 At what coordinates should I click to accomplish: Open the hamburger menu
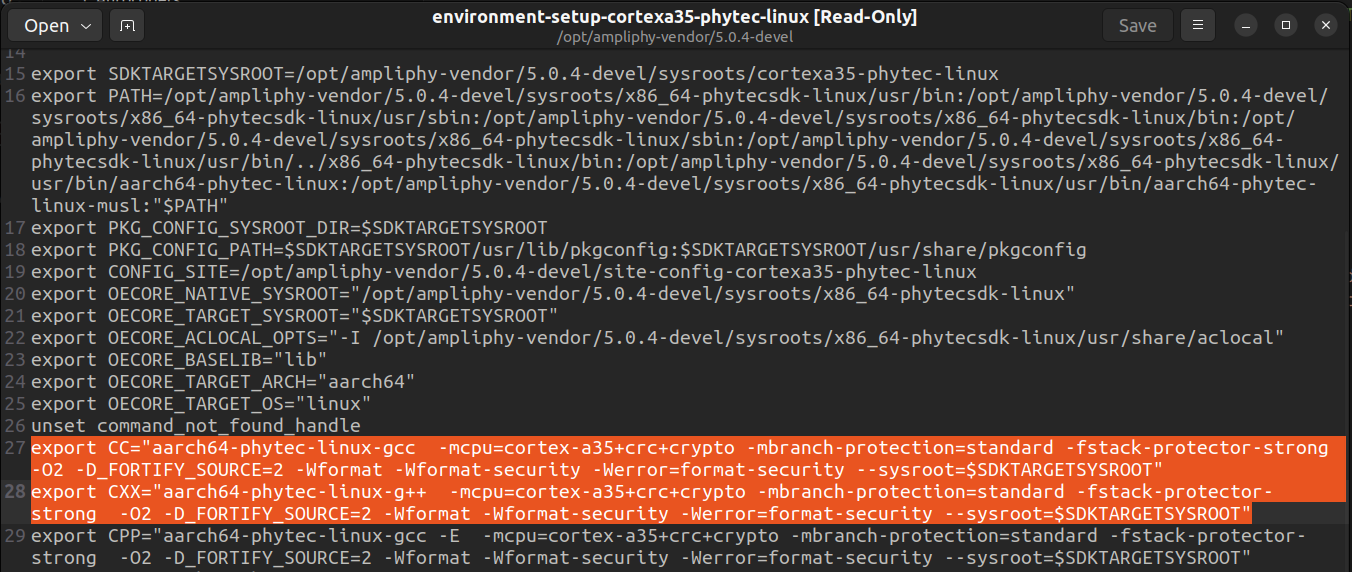coord(1197,25)
